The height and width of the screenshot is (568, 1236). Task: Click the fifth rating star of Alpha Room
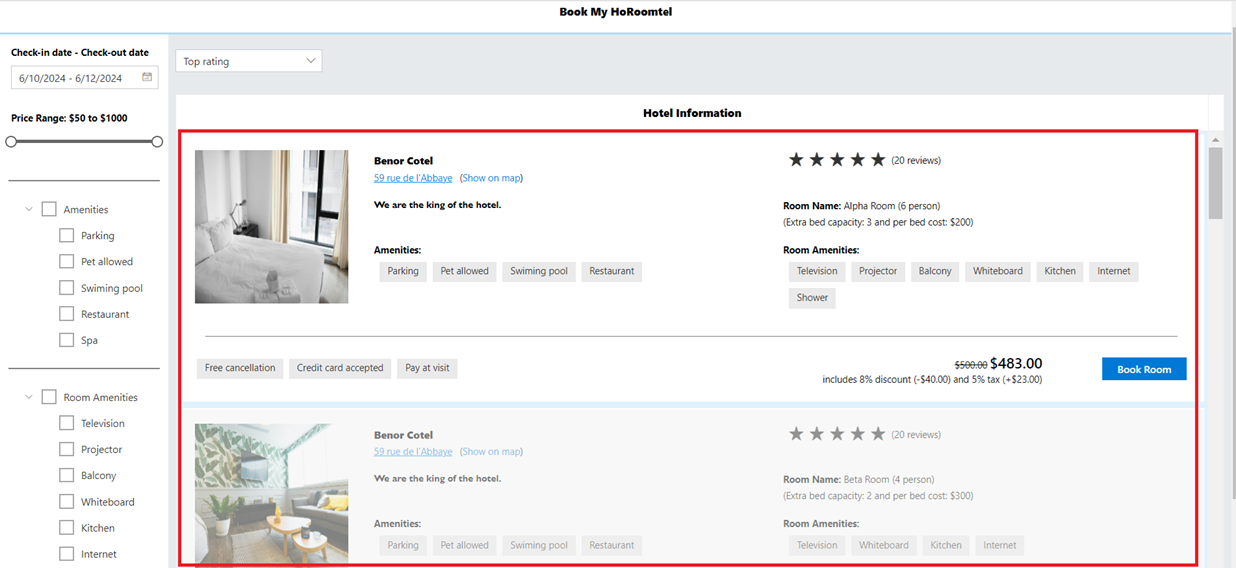click(x=878, y=159)
